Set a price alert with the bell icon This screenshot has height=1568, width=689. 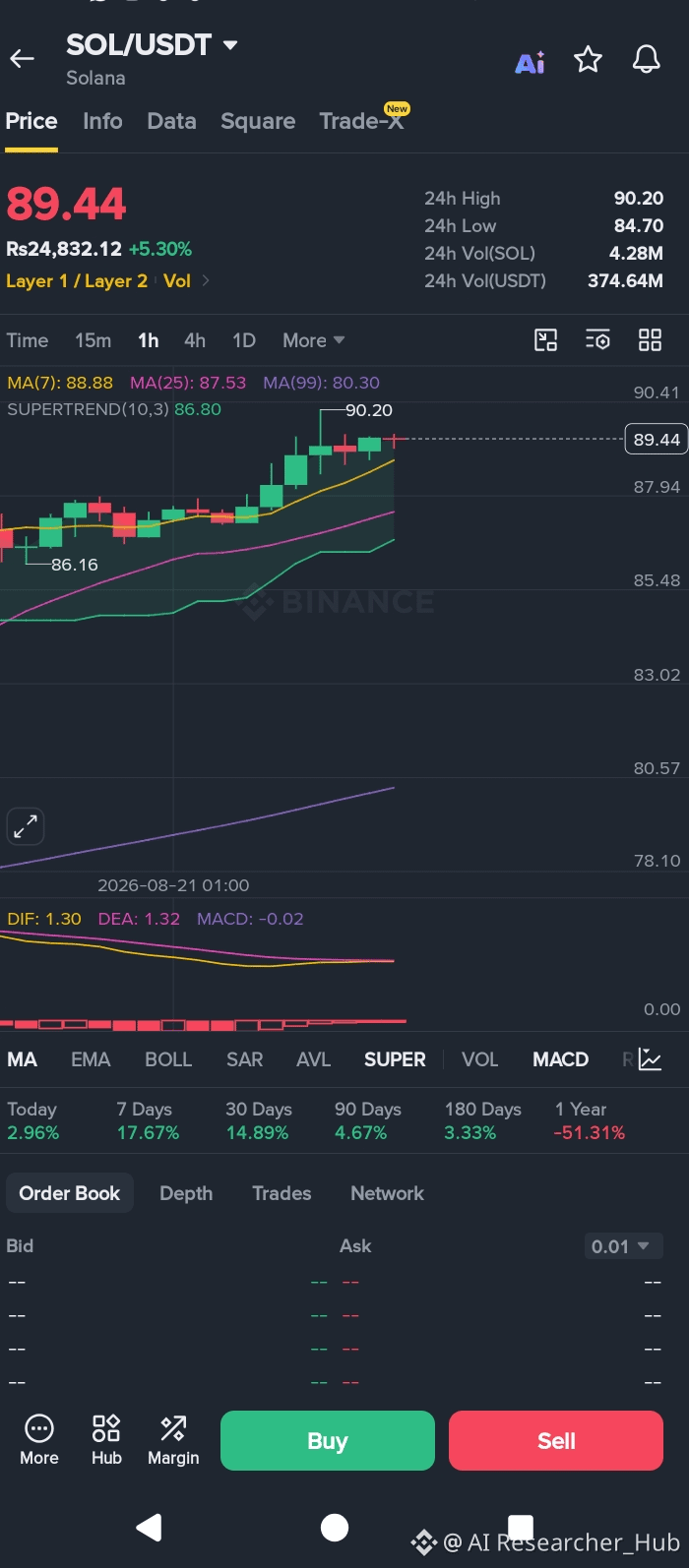pos(646,60)
